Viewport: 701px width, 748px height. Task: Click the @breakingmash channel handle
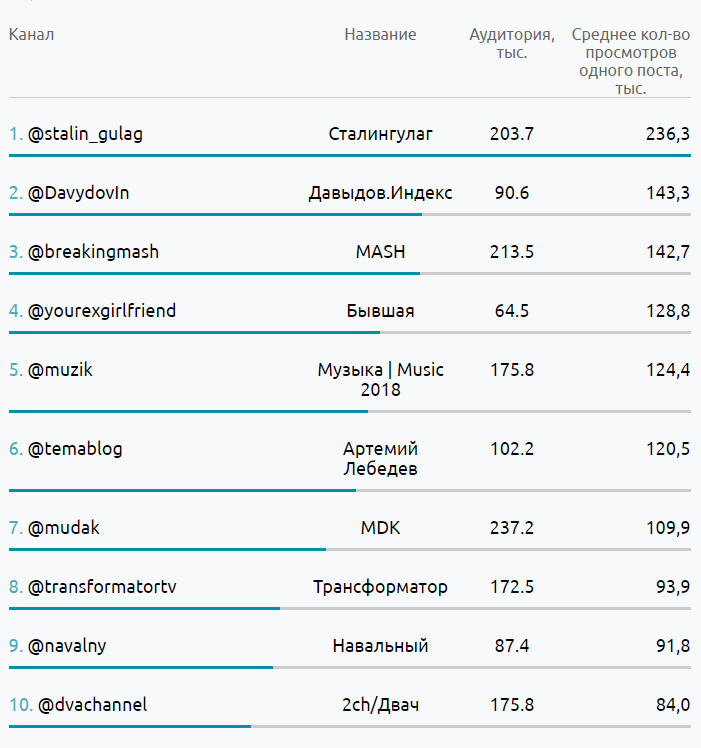93,252
